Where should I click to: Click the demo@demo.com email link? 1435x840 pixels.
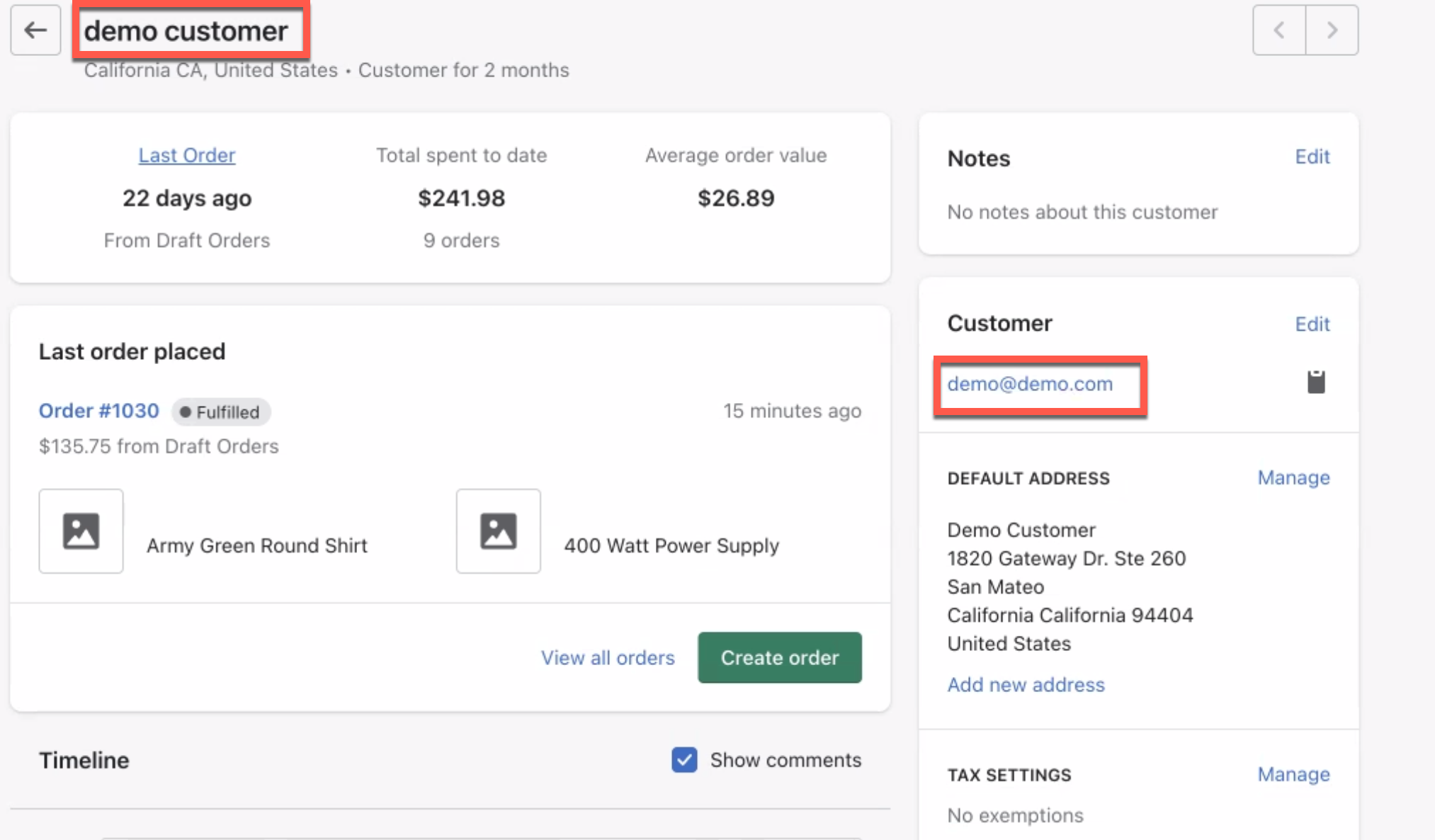(x=1030, y=384)
